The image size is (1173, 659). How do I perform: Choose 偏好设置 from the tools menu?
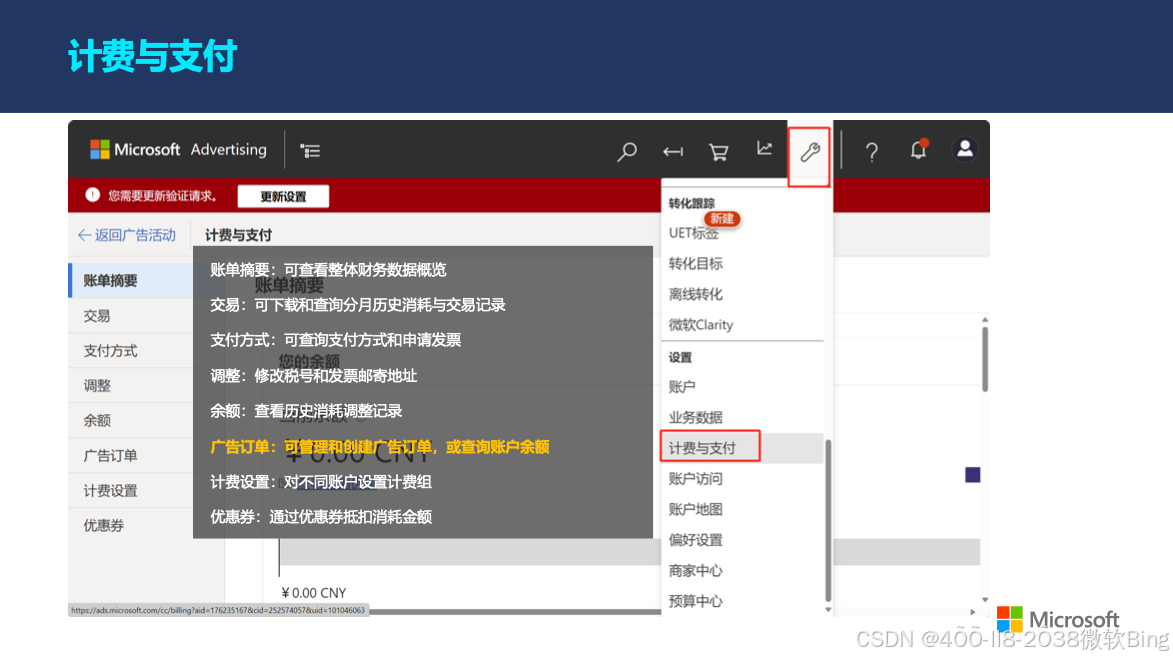click(x=696, y=540)
